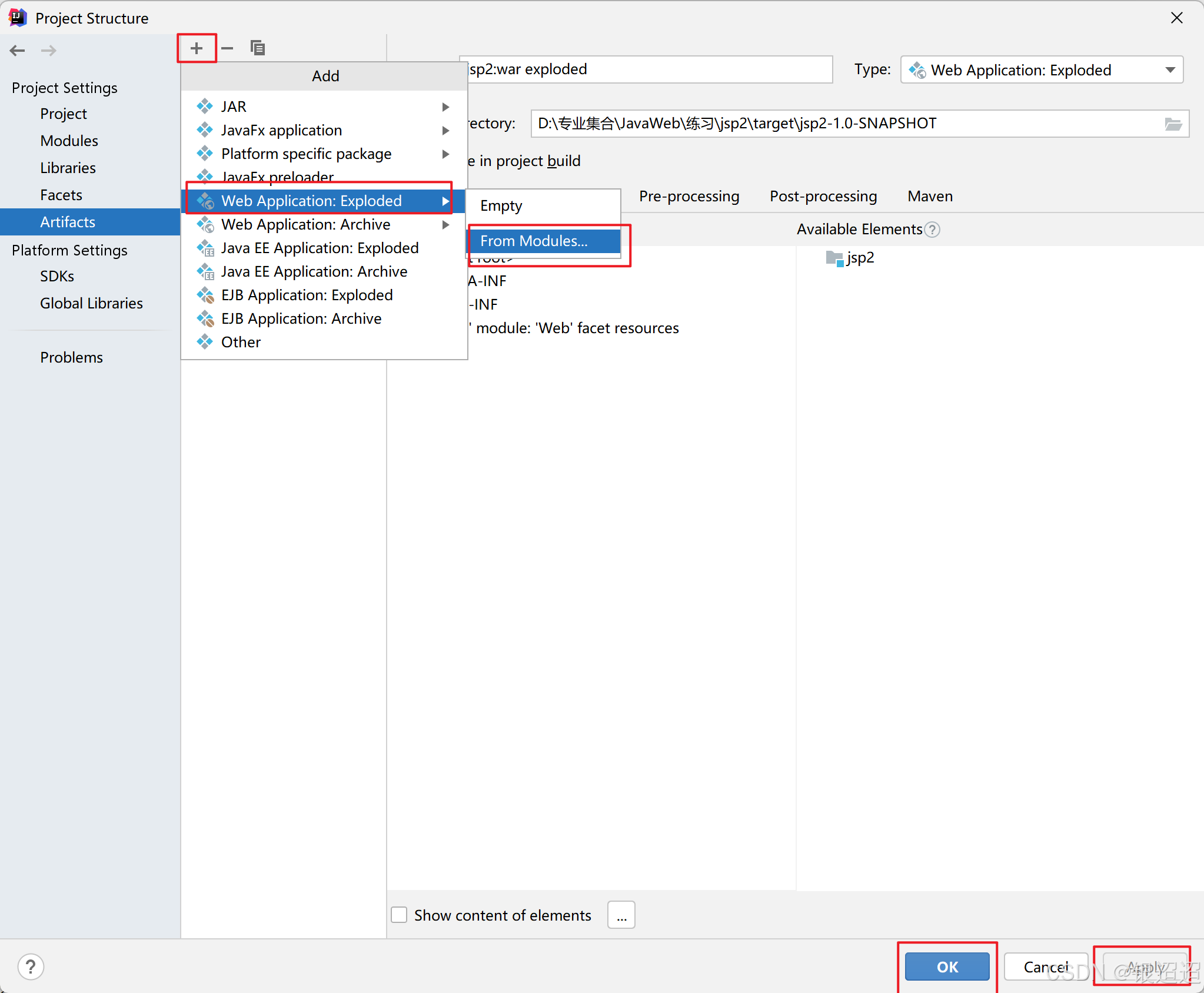Click the plus Add artifact icon
The height and width of the screenshot is (993, 1204).
tap(197, 48)
